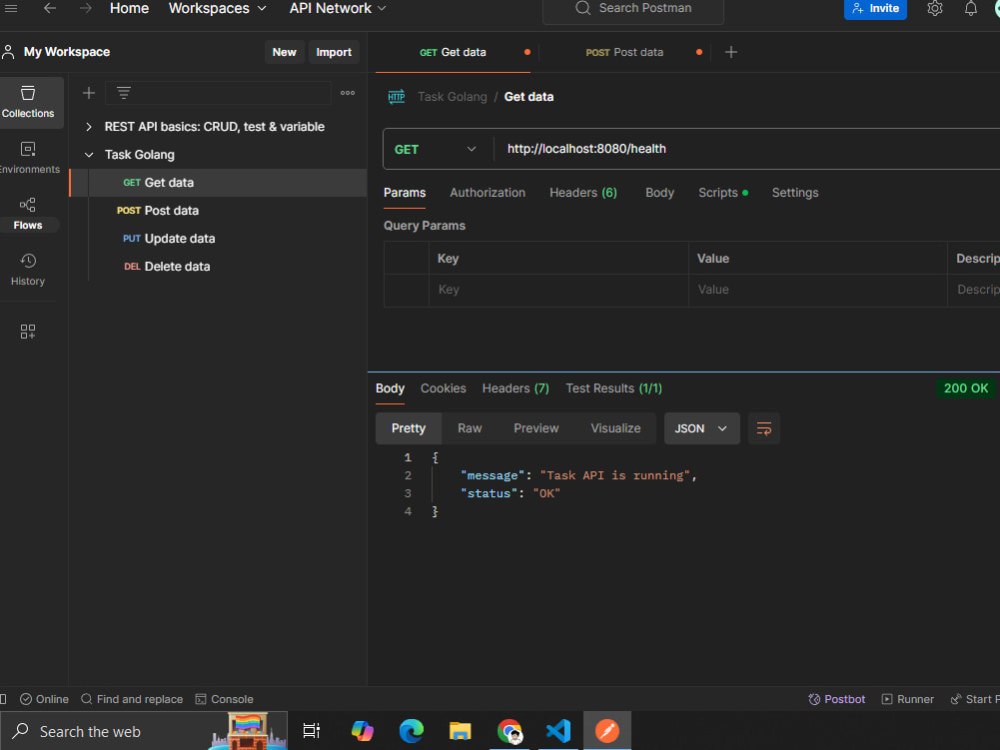
Task: Launch Copilot from the taskbar
Action: pyautogui.click(x=362, y=731)
